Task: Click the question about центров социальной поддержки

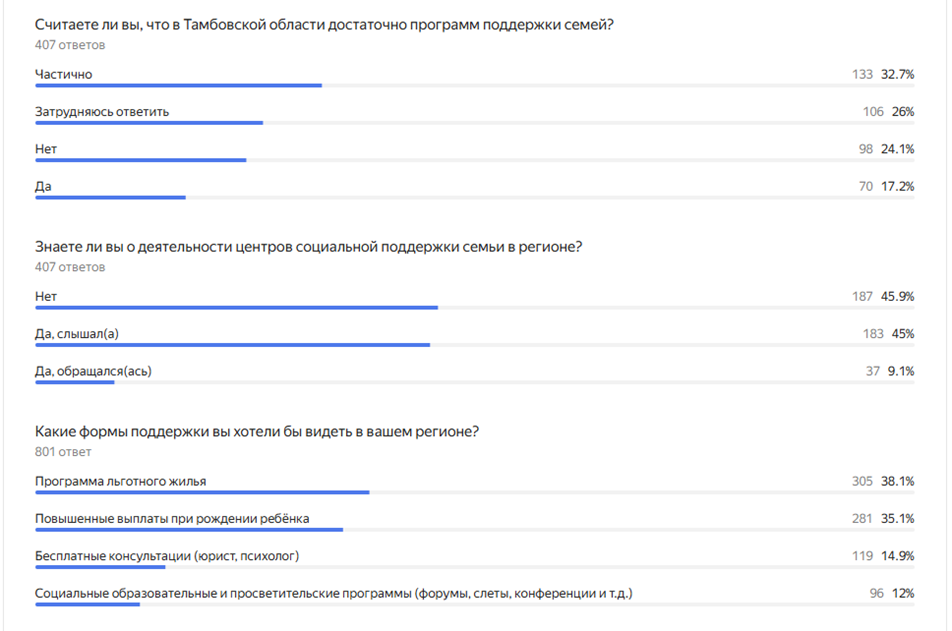Action: coord(308,247)
